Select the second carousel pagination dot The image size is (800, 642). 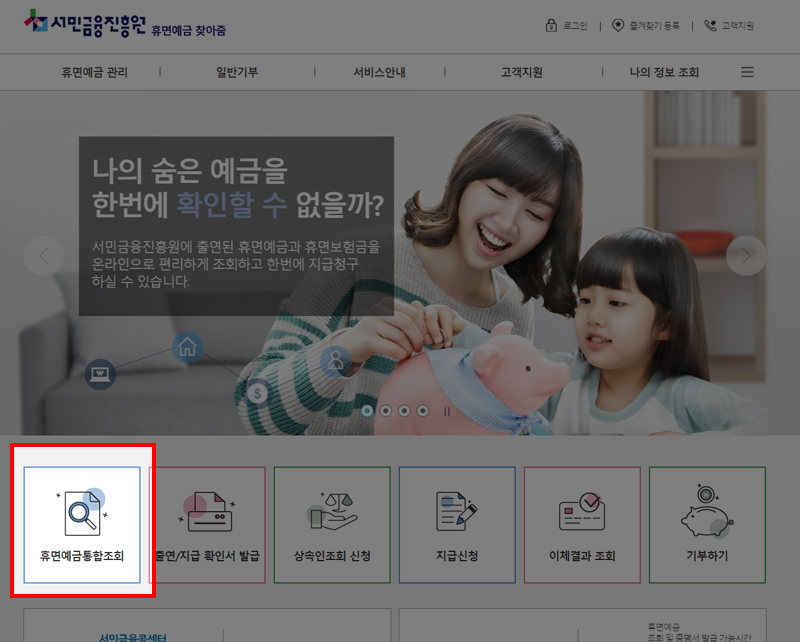pyautogui.click(x=384, y=409)
